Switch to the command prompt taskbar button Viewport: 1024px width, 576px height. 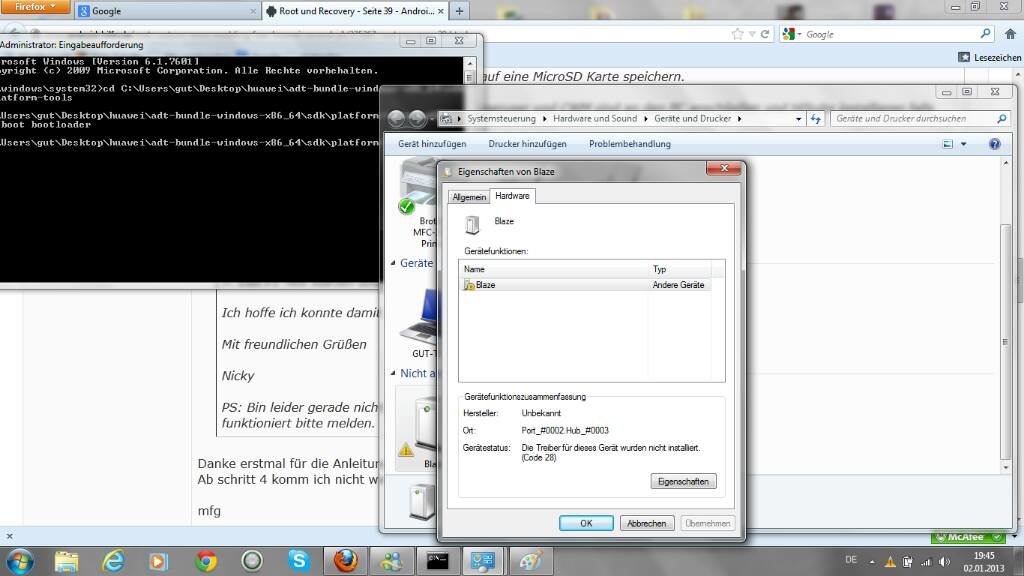pyautogui.click(x=437, y=561)
